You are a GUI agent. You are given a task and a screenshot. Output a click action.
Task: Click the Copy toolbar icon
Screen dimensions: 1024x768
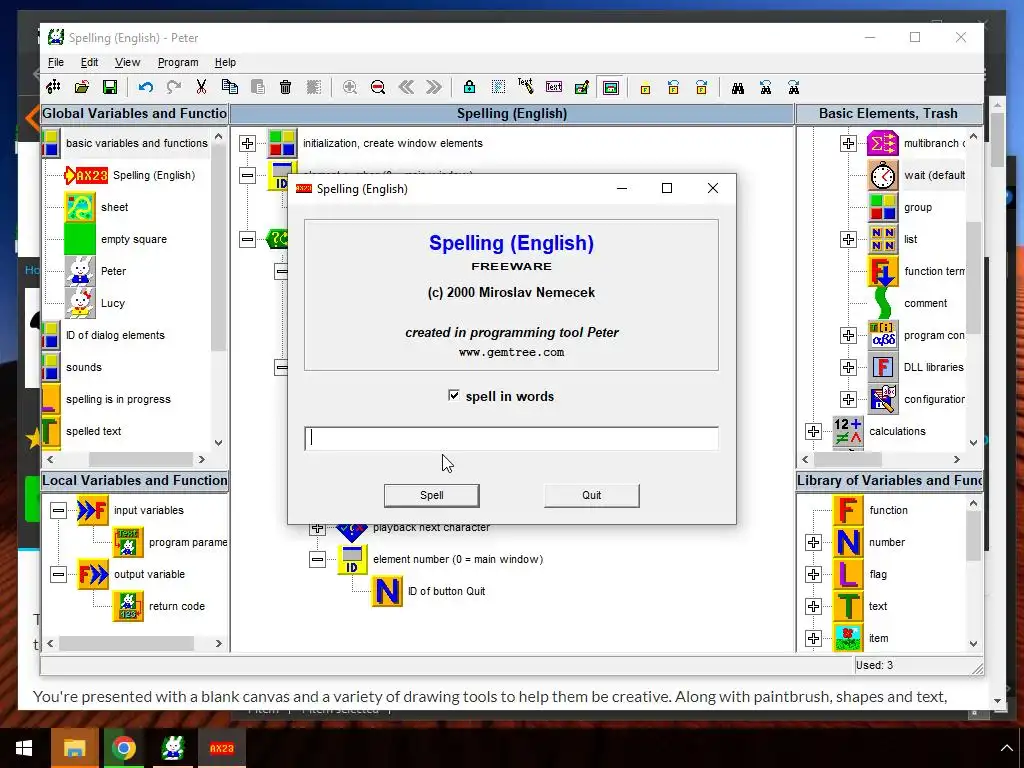pyautogui.click(x=229, y=87)
